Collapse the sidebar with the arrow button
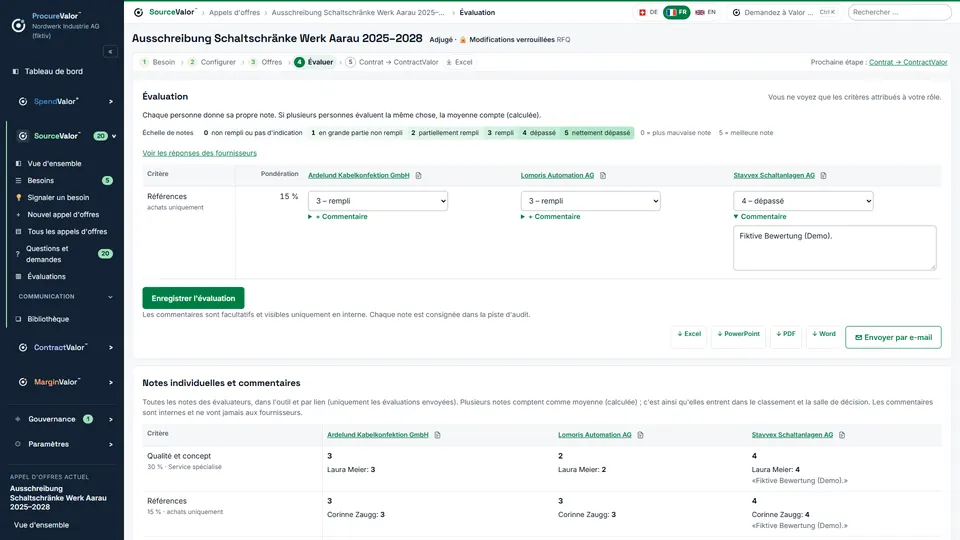 110,52
